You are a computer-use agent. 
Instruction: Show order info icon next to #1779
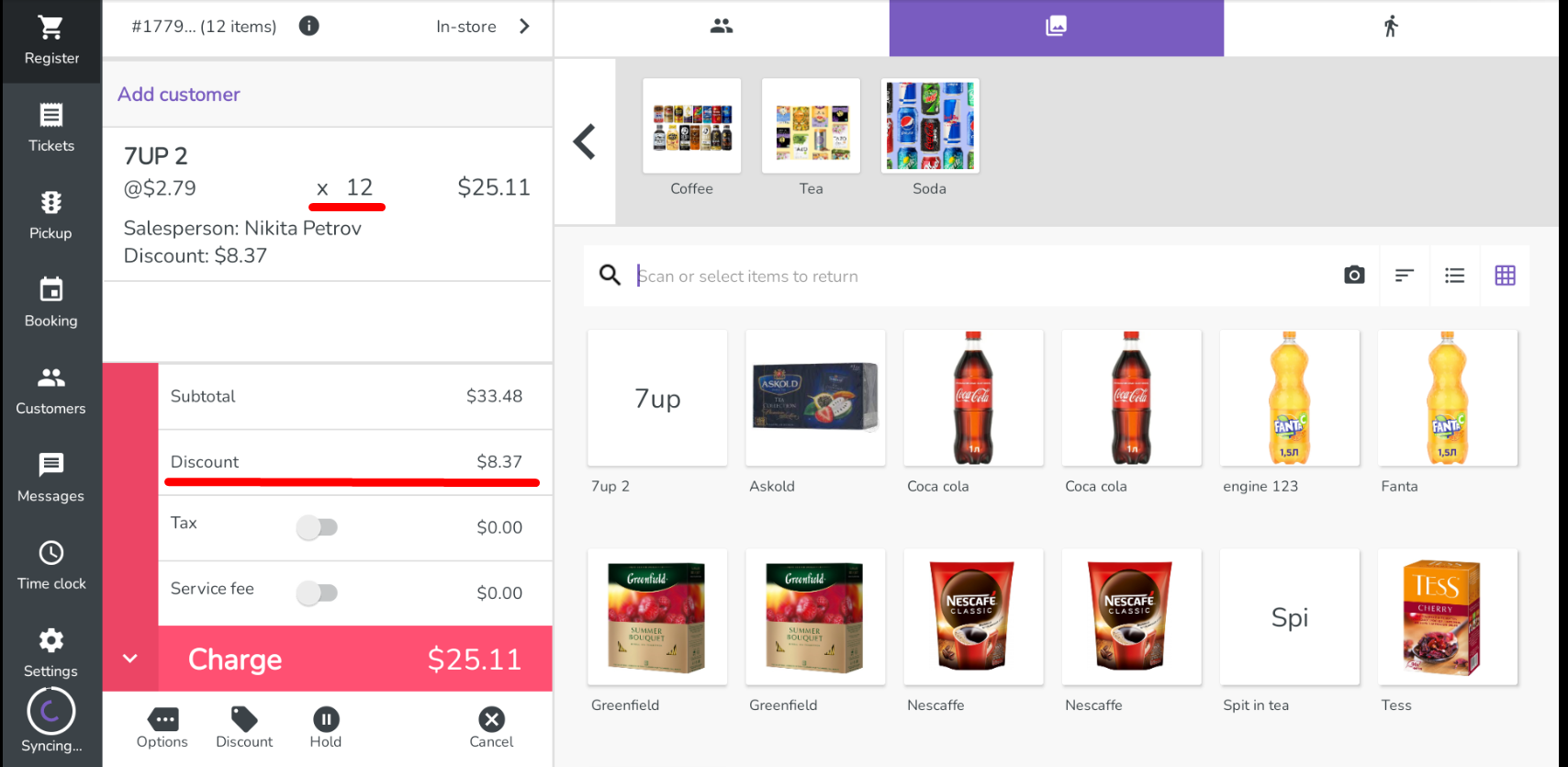(309, 26)
